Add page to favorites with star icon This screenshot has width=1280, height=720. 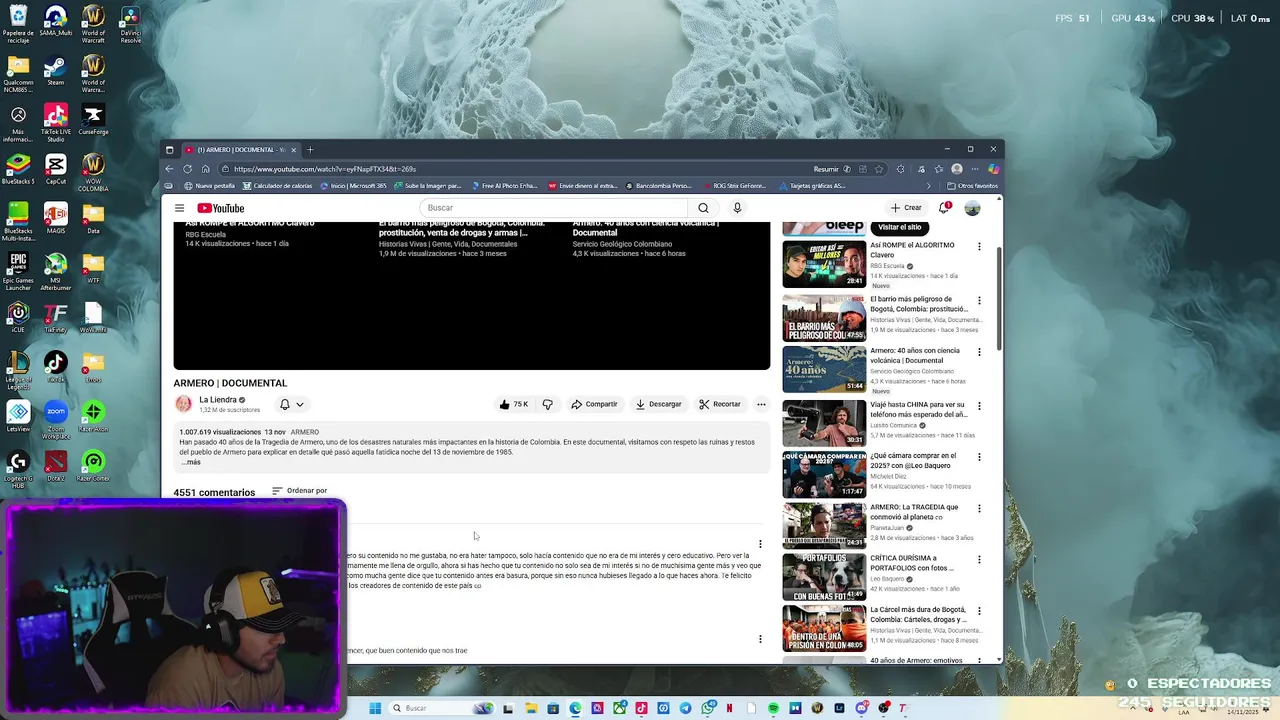(x=879, y=169)
